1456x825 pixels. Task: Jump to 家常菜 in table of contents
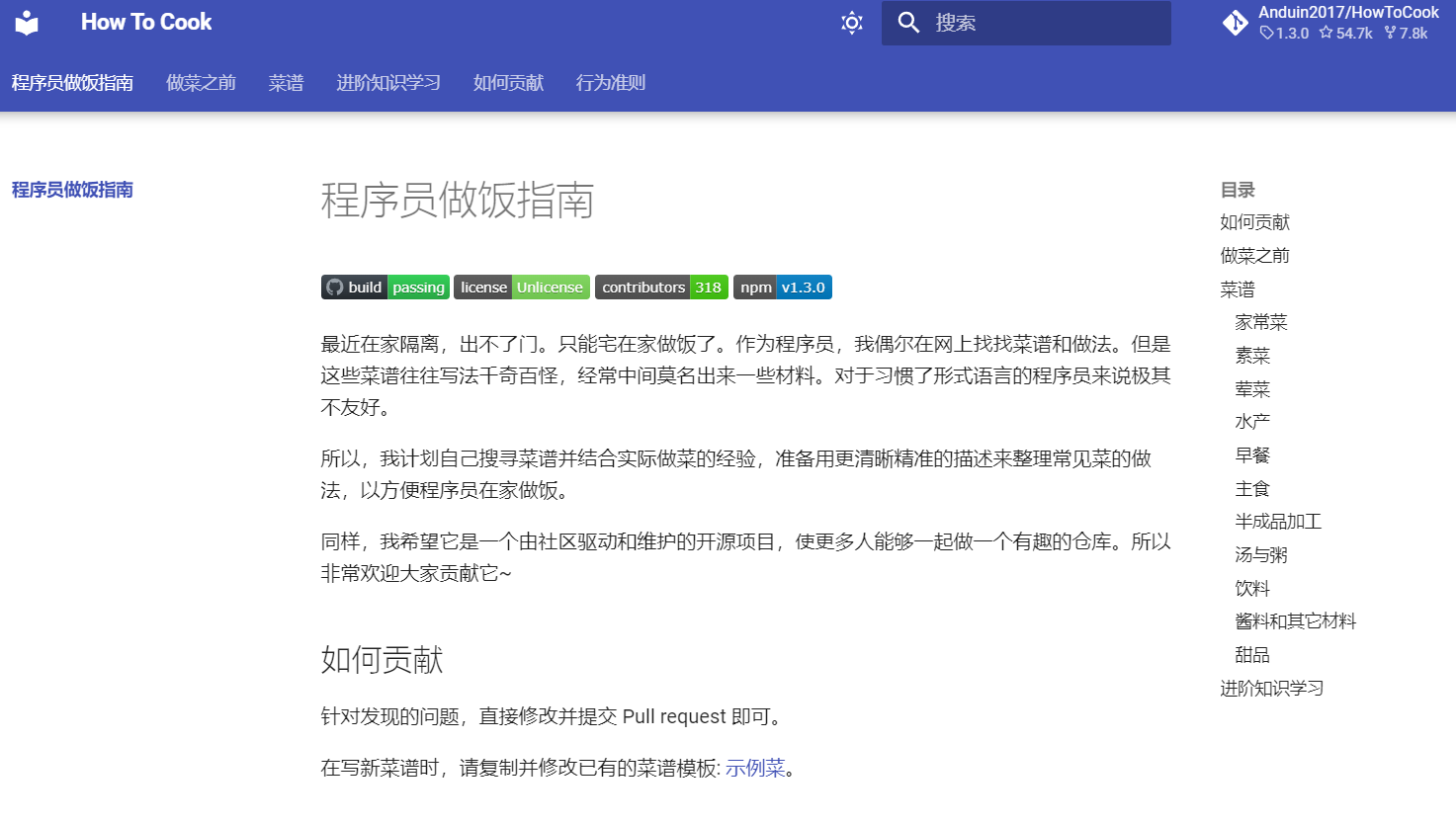click(1260, 322)
